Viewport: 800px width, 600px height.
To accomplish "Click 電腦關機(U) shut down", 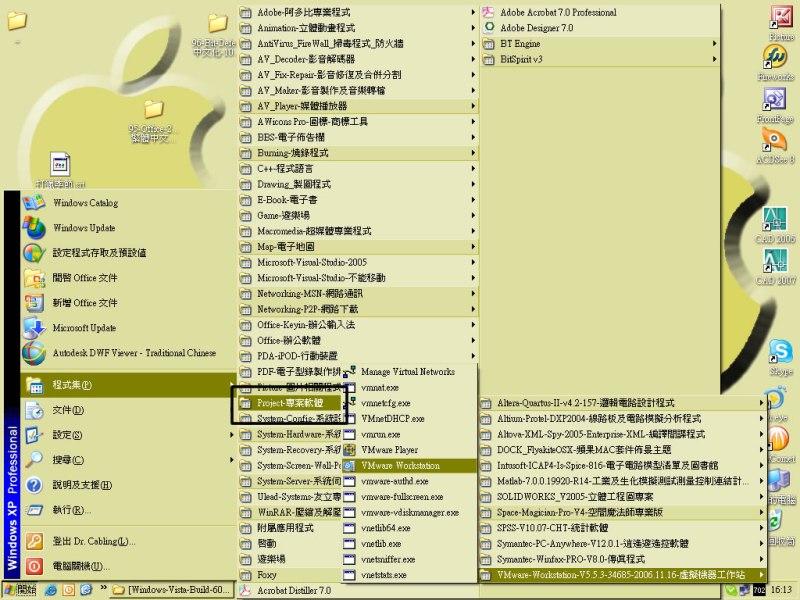I will pyautogui.click(x=128, y=566).
